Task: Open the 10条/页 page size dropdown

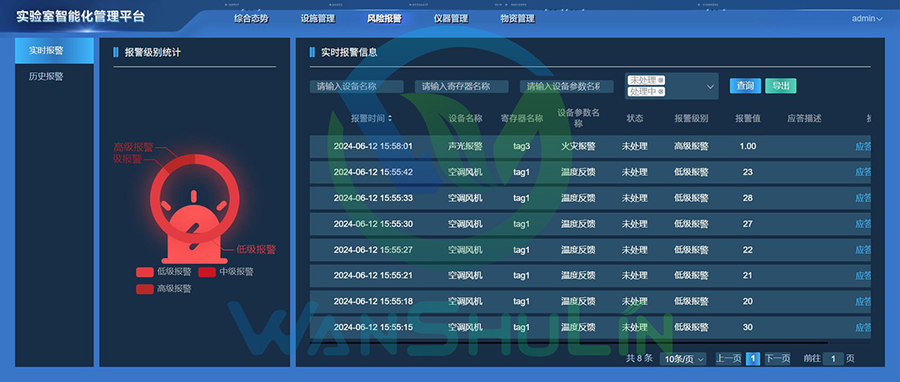Action: (682, 359)
